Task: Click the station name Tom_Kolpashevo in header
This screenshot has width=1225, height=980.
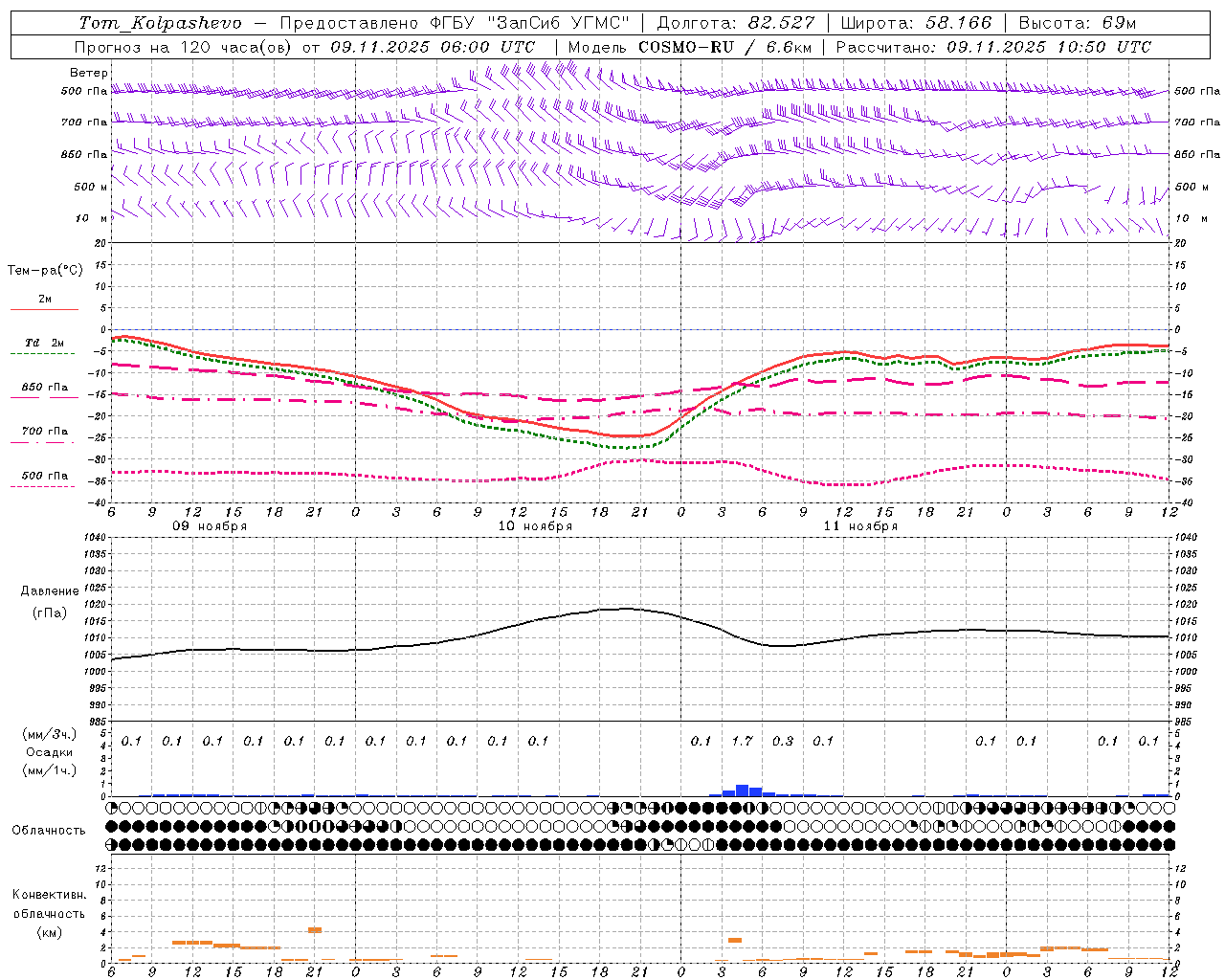Action: pos(161,23)
